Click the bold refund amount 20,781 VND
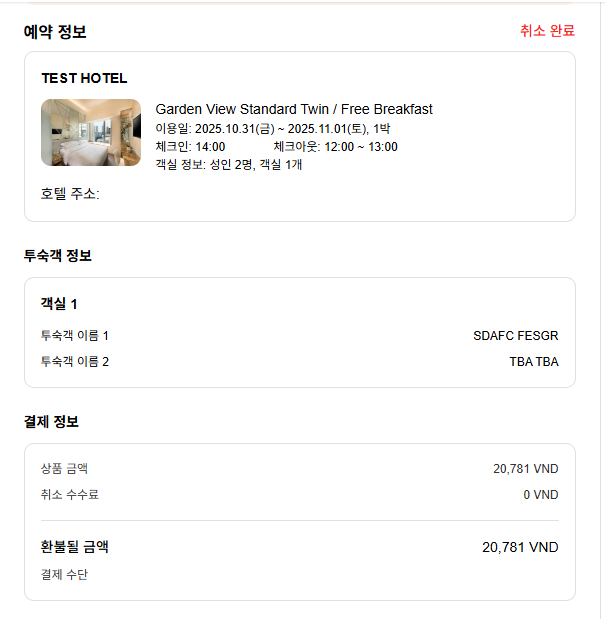Viewport: 605px width, 619px height. pyautogui.click(x=520, y=547)
